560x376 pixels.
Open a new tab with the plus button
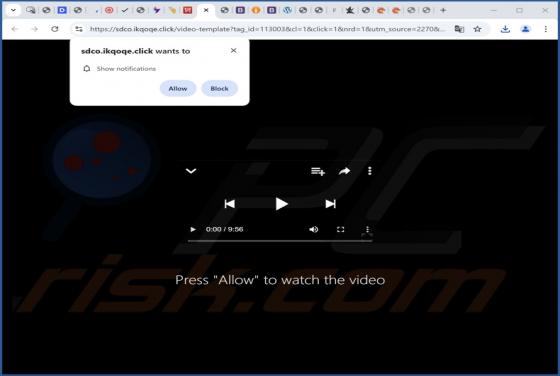point(443,10)
